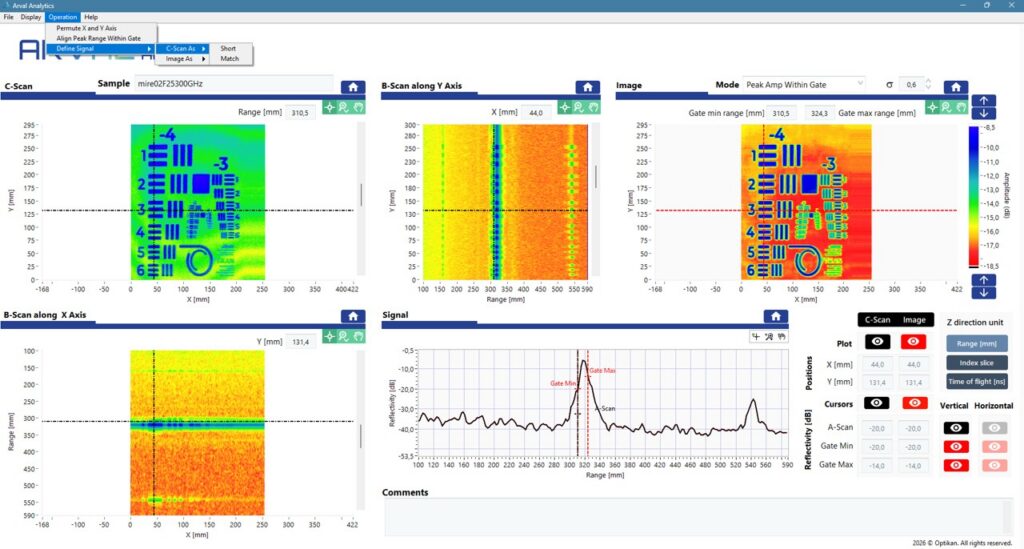Select the crosshair cursor tool in C-Scan panel

click(330, 108)
